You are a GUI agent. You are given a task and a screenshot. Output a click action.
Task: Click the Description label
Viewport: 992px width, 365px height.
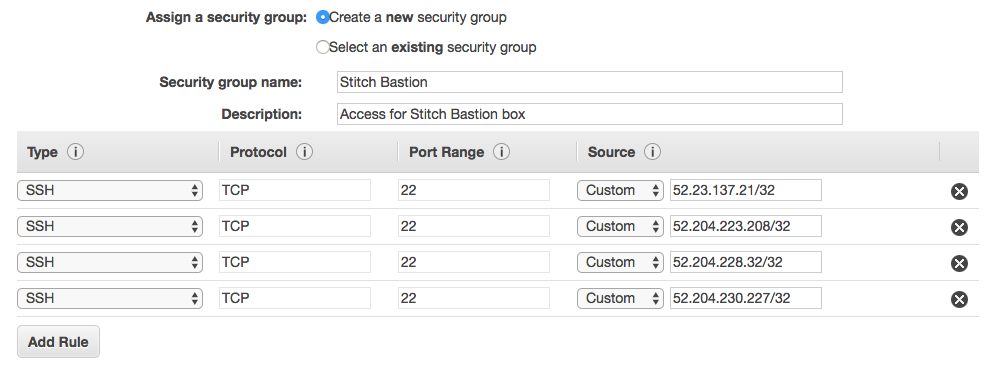(x=262, y=114)
